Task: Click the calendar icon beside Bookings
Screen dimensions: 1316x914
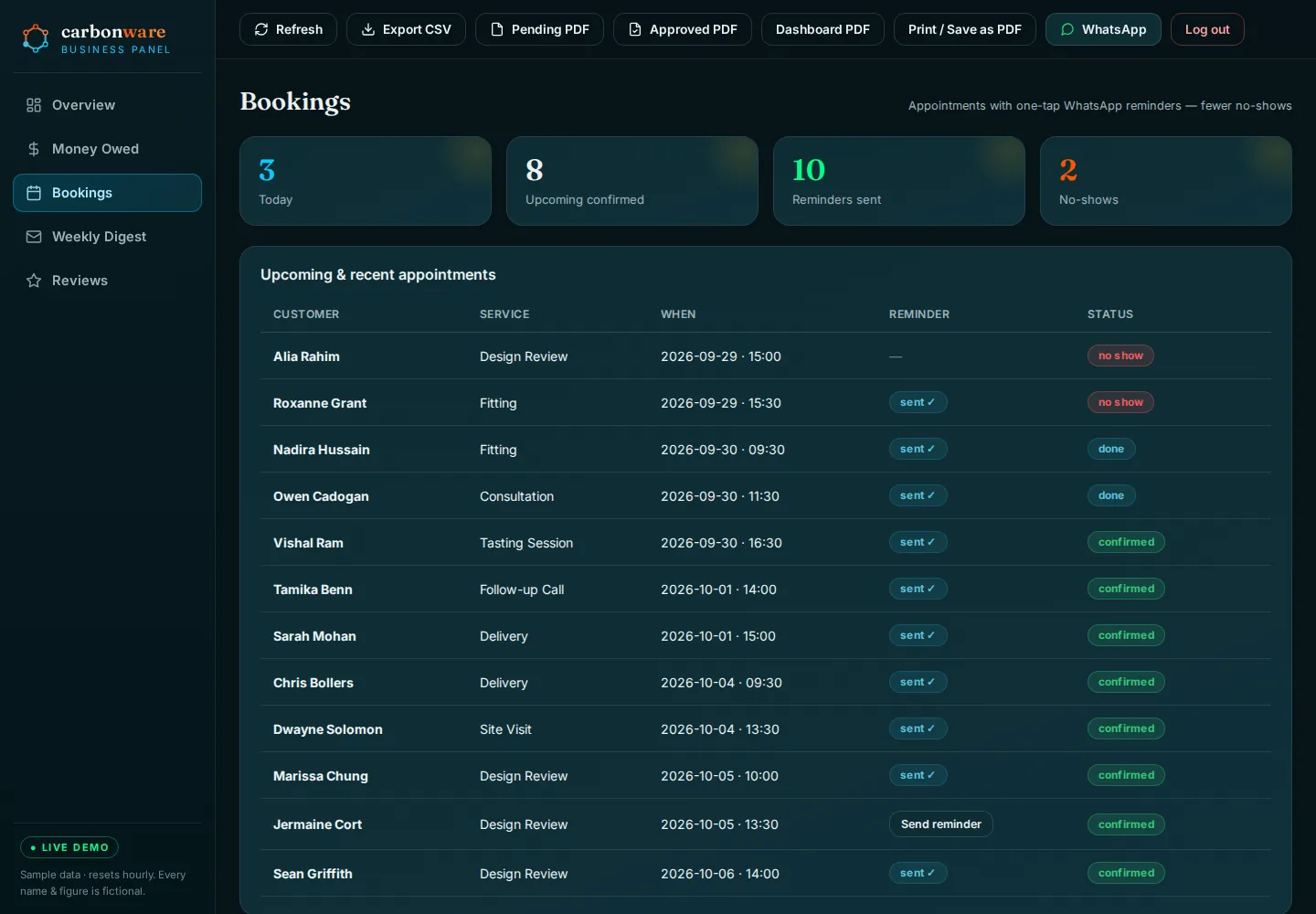Action: click(x=34, y=193)
